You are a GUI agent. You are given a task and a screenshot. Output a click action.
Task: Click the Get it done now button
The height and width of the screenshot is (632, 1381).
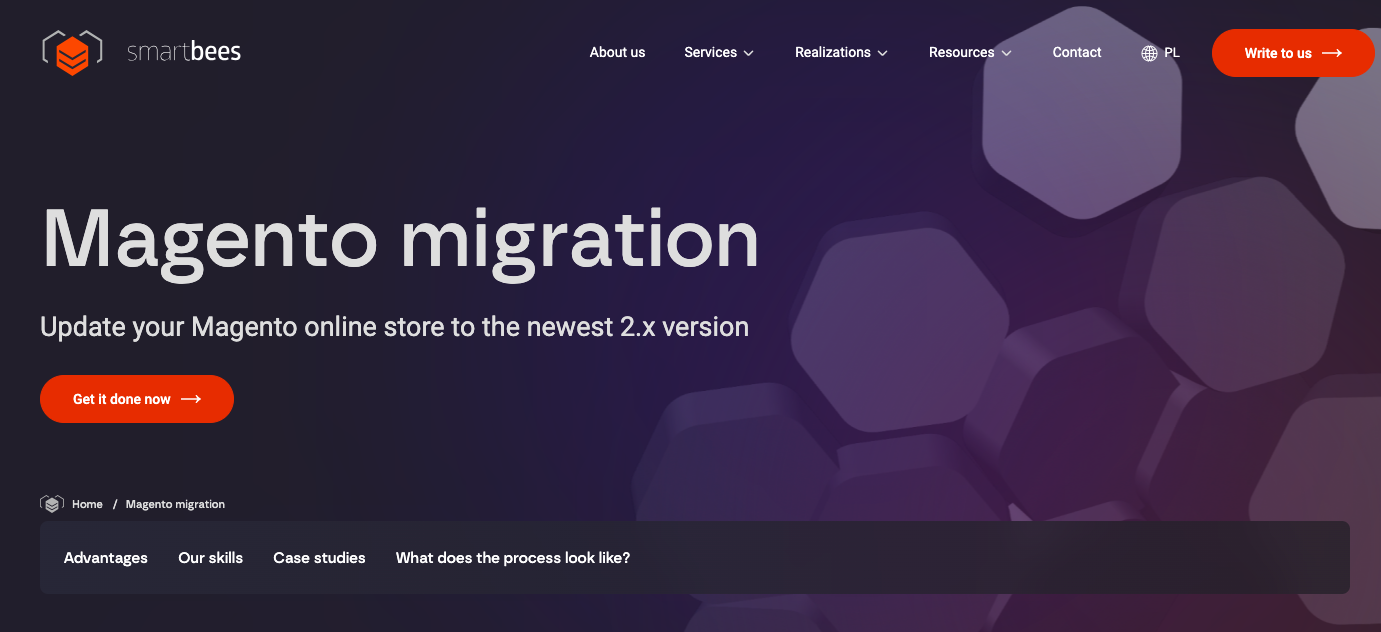pos(137,399)
